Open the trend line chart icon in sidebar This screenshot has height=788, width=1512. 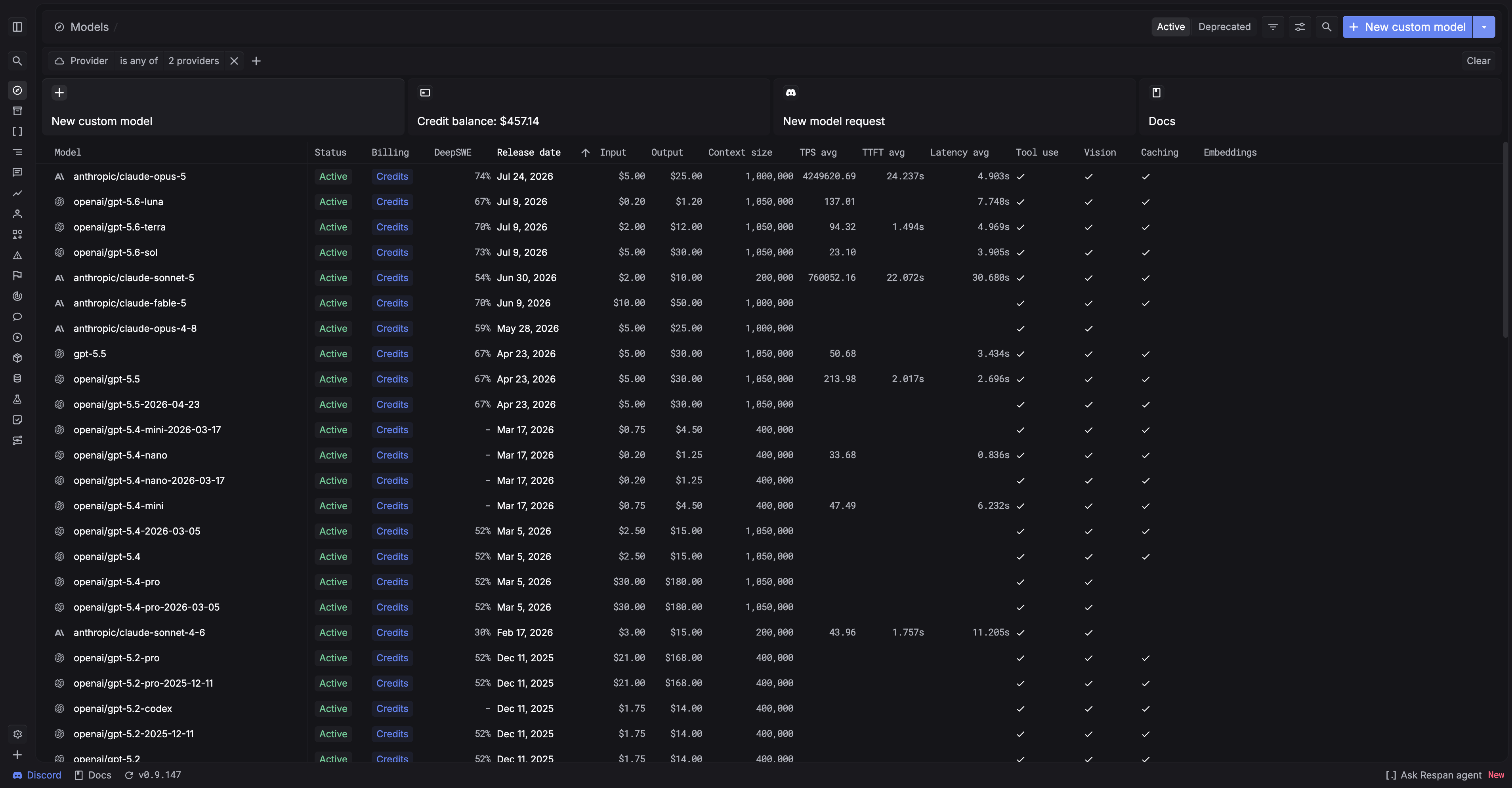(x=17, y=193)
